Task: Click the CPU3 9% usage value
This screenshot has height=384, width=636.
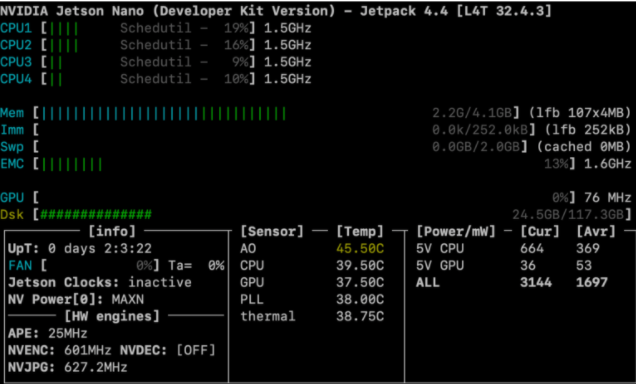Action: (x=240, y=62)
